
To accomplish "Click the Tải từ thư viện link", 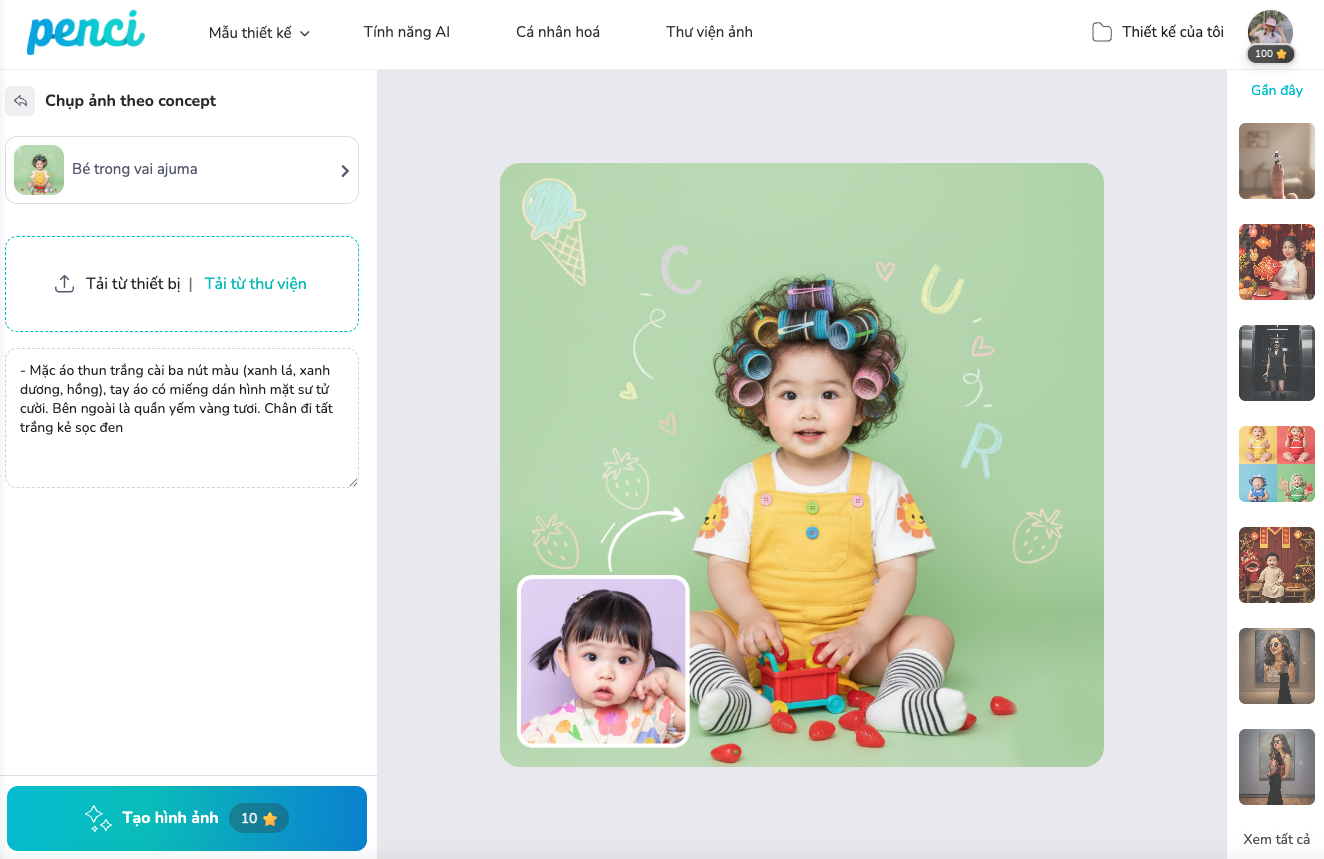I will 255,284.
